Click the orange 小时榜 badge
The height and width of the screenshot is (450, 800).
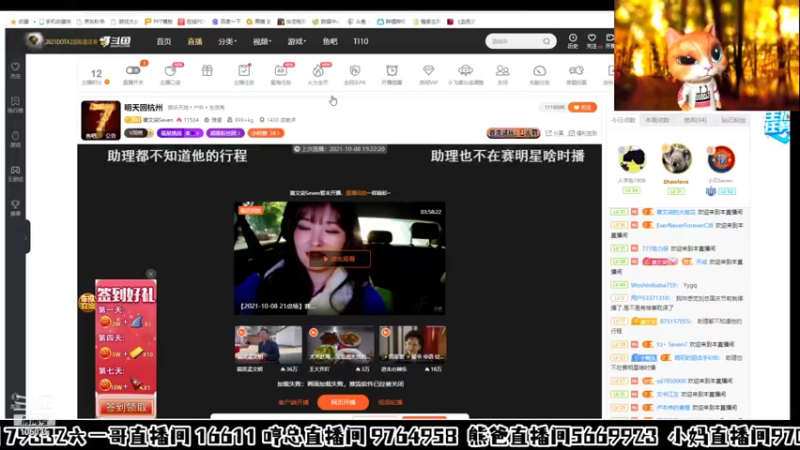point(266,133)
